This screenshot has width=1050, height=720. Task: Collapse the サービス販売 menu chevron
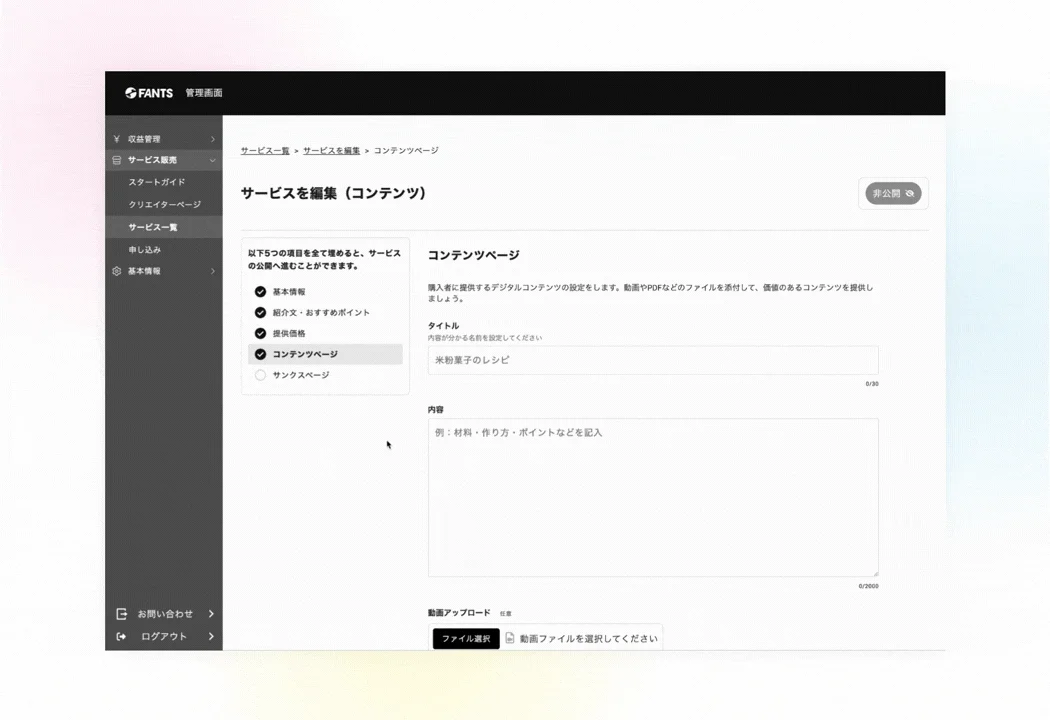211,160
